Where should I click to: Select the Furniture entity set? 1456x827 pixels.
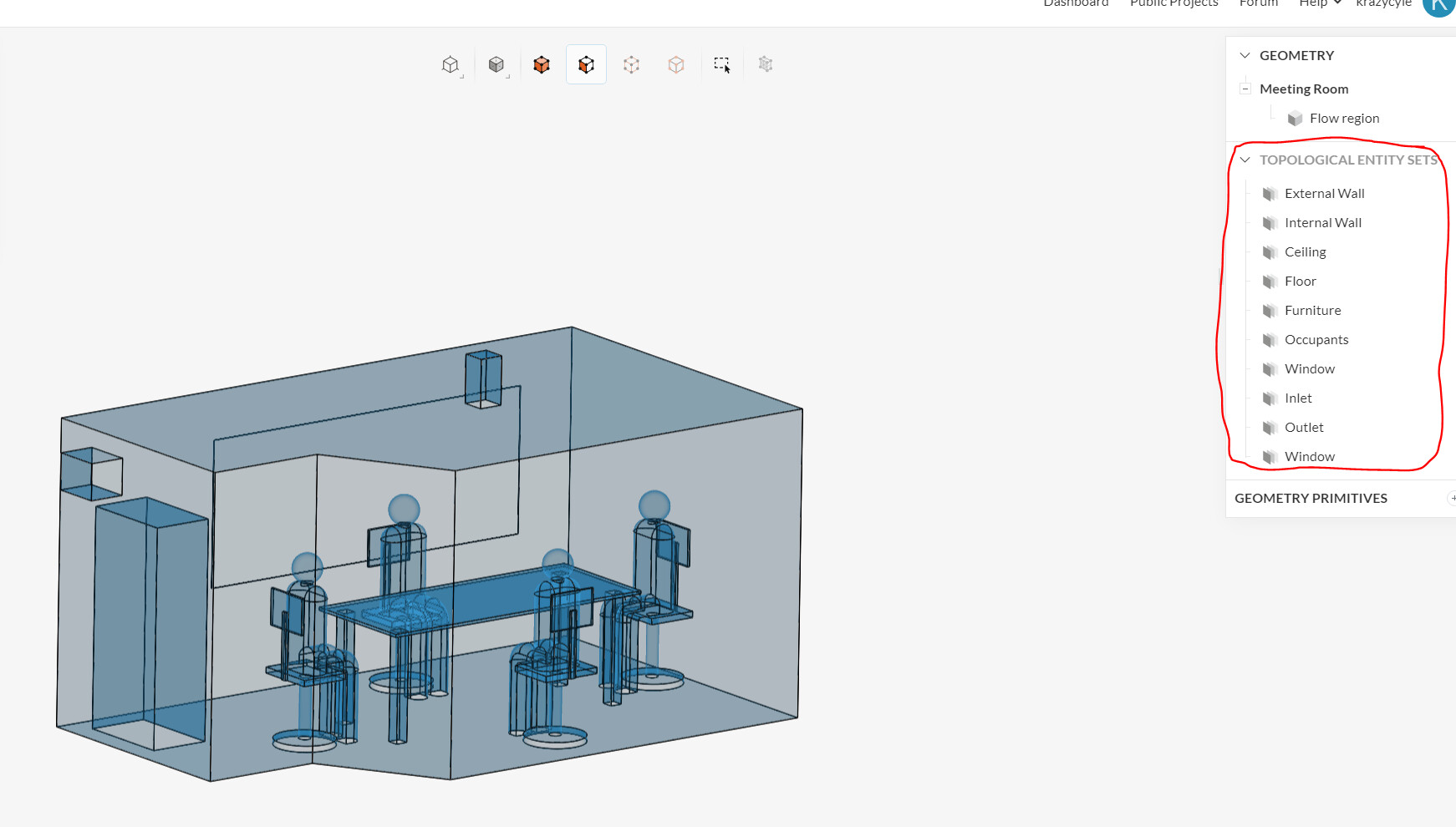pos(1312,311)
